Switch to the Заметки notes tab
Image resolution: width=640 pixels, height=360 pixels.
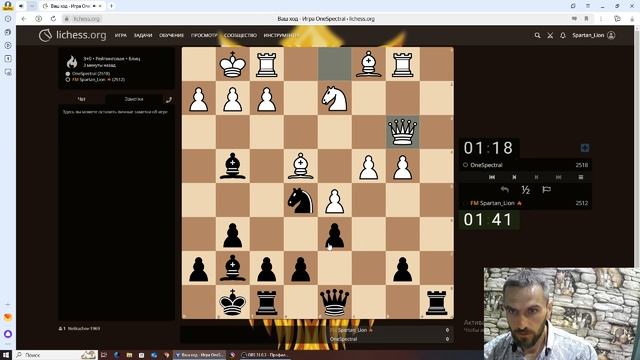click(x=133, y=99)
